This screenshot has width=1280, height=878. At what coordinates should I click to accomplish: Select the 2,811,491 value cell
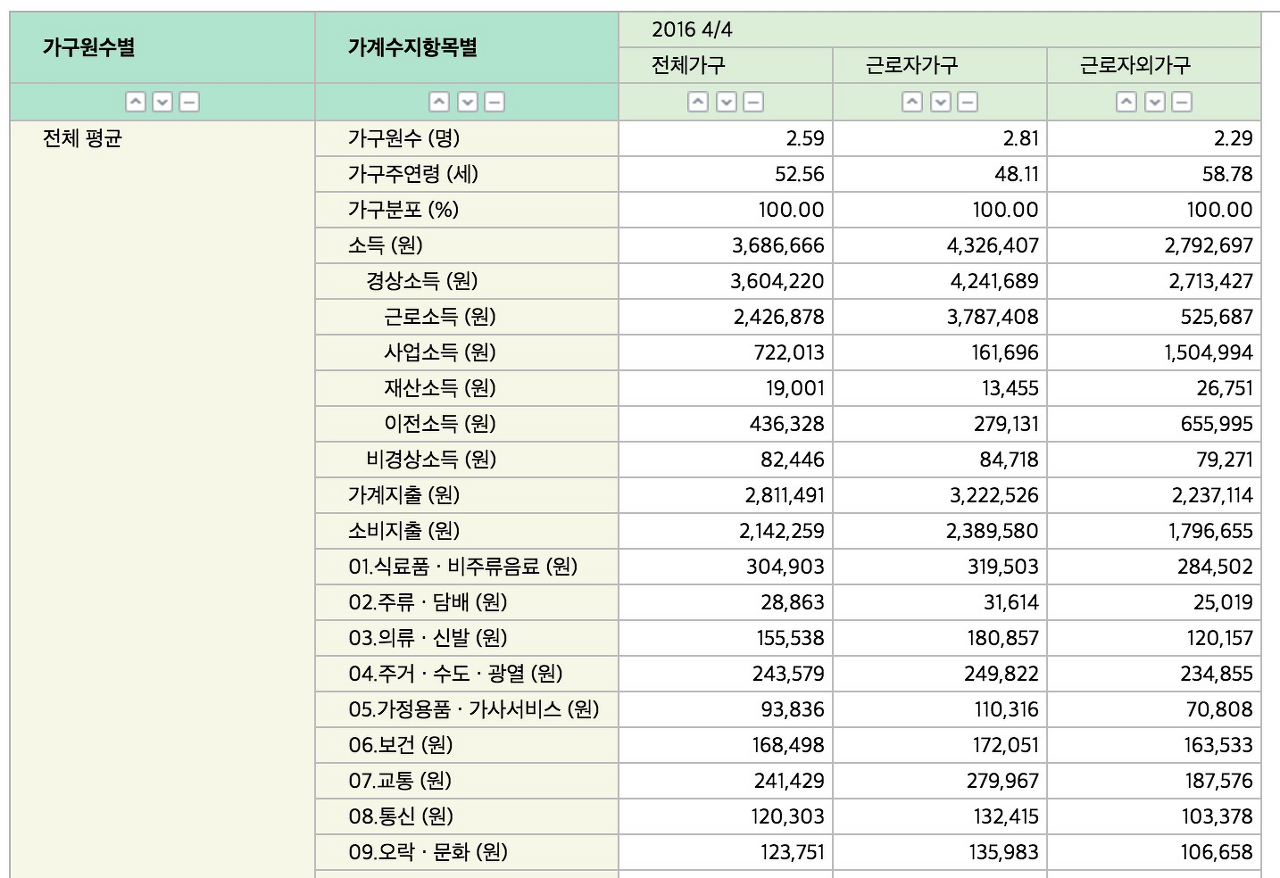tap(726, 495)
